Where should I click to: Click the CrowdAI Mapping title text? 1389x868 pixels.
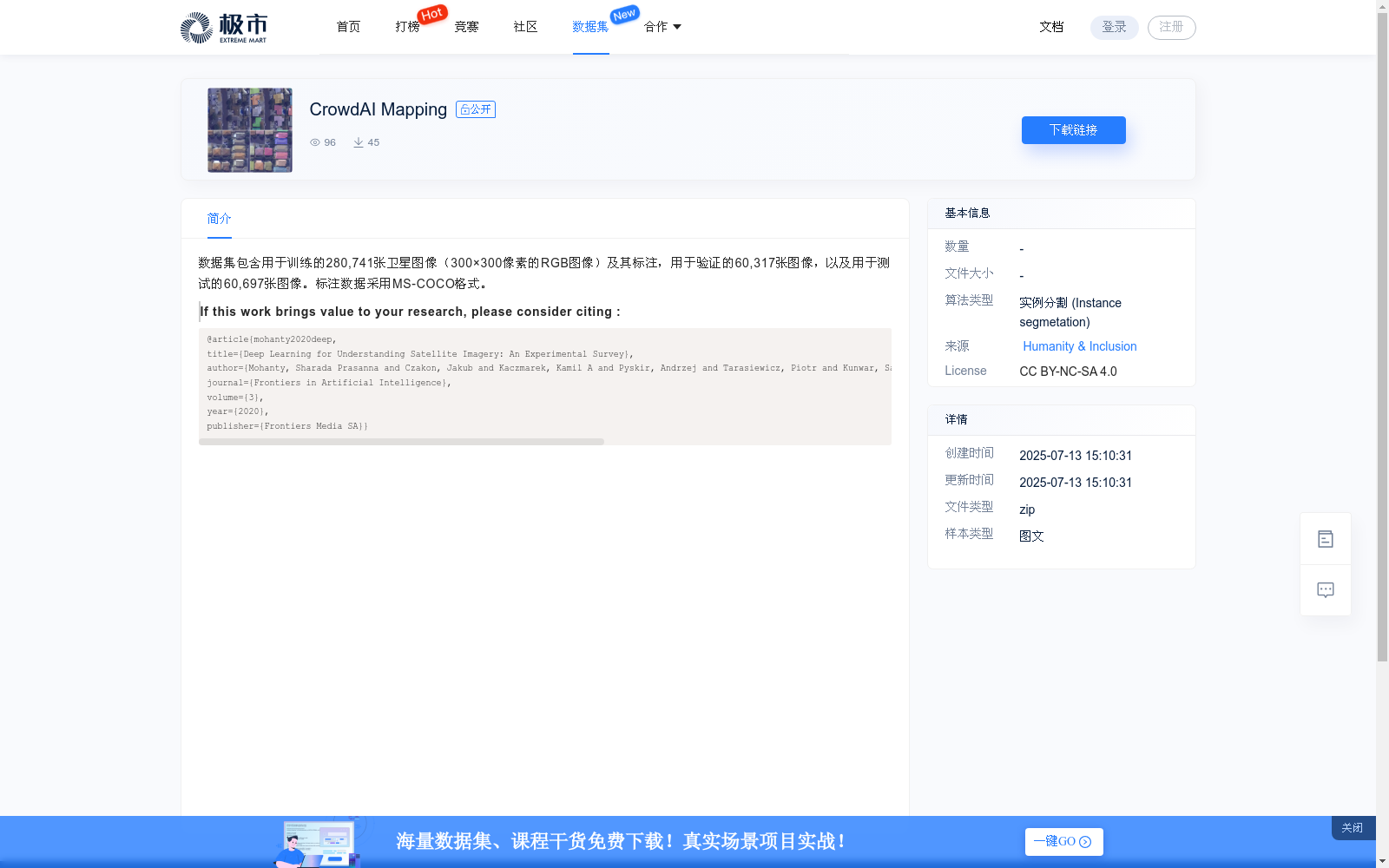[x=379, y=109]
